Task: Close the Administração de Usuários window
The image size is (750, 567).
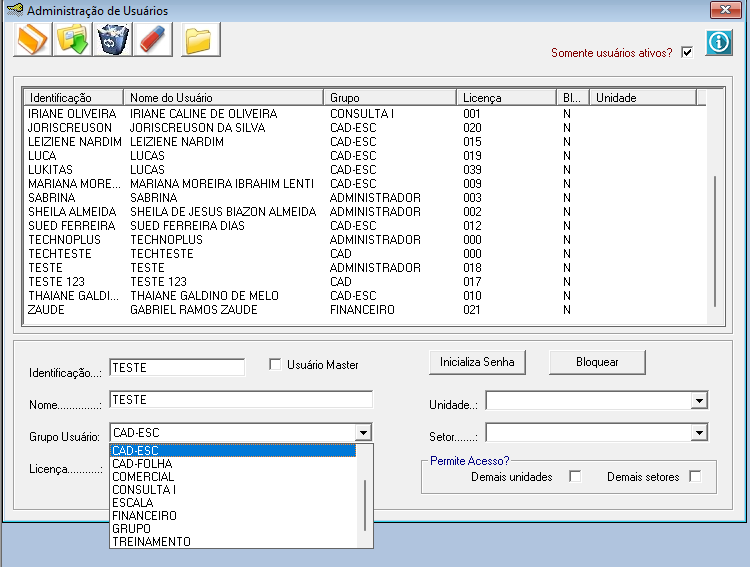Action: 725,10
